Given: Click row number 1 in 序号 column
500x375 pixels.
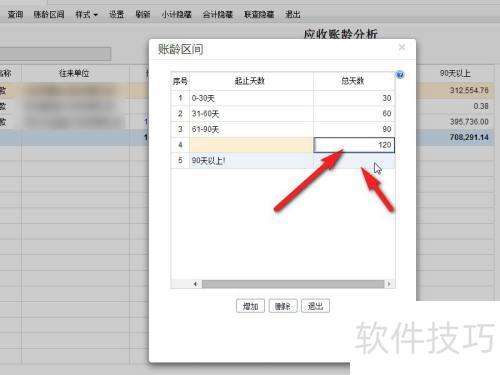Looking at the screenshot, I should (x=180, y=98).
